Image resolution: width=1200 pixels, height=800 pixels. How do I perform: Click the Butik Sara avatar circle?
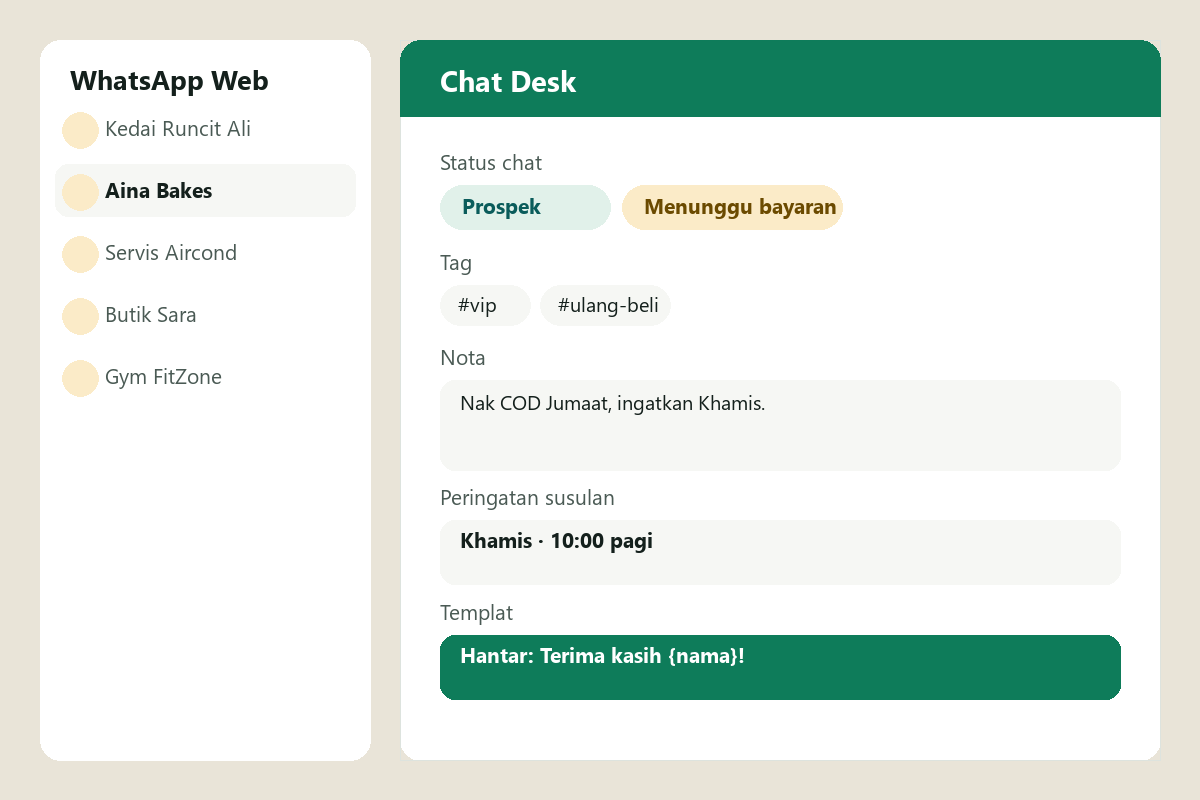point(80,316)
